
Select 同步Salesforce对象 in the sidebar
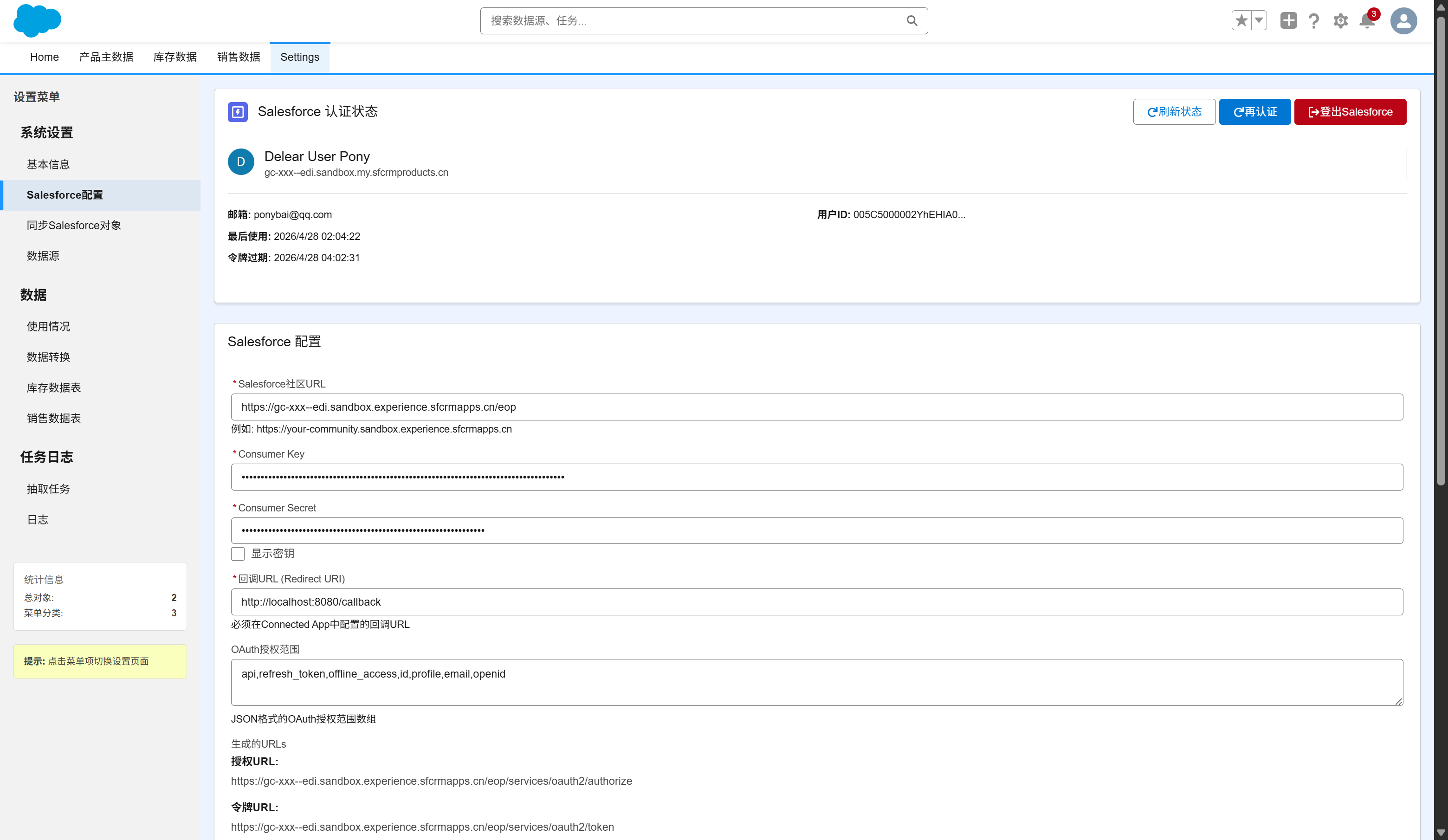[x=73, y=225]
